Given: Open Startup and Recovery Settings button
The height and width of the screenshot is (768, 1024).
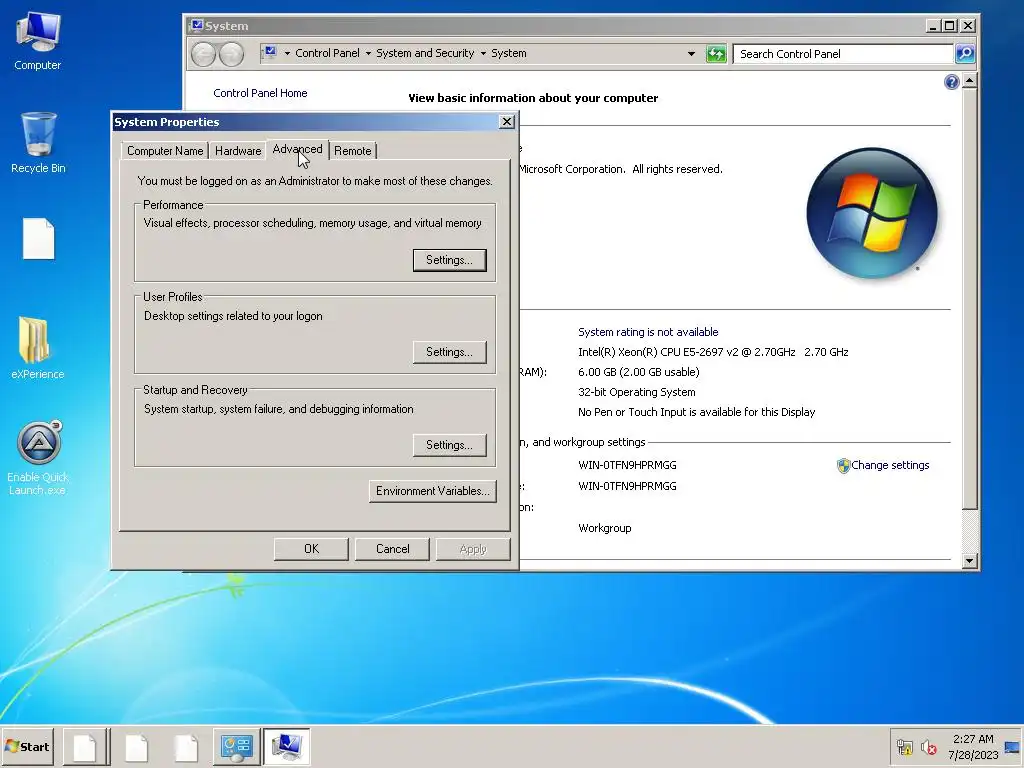Looking at the screenshot, I should pos(449,445).
